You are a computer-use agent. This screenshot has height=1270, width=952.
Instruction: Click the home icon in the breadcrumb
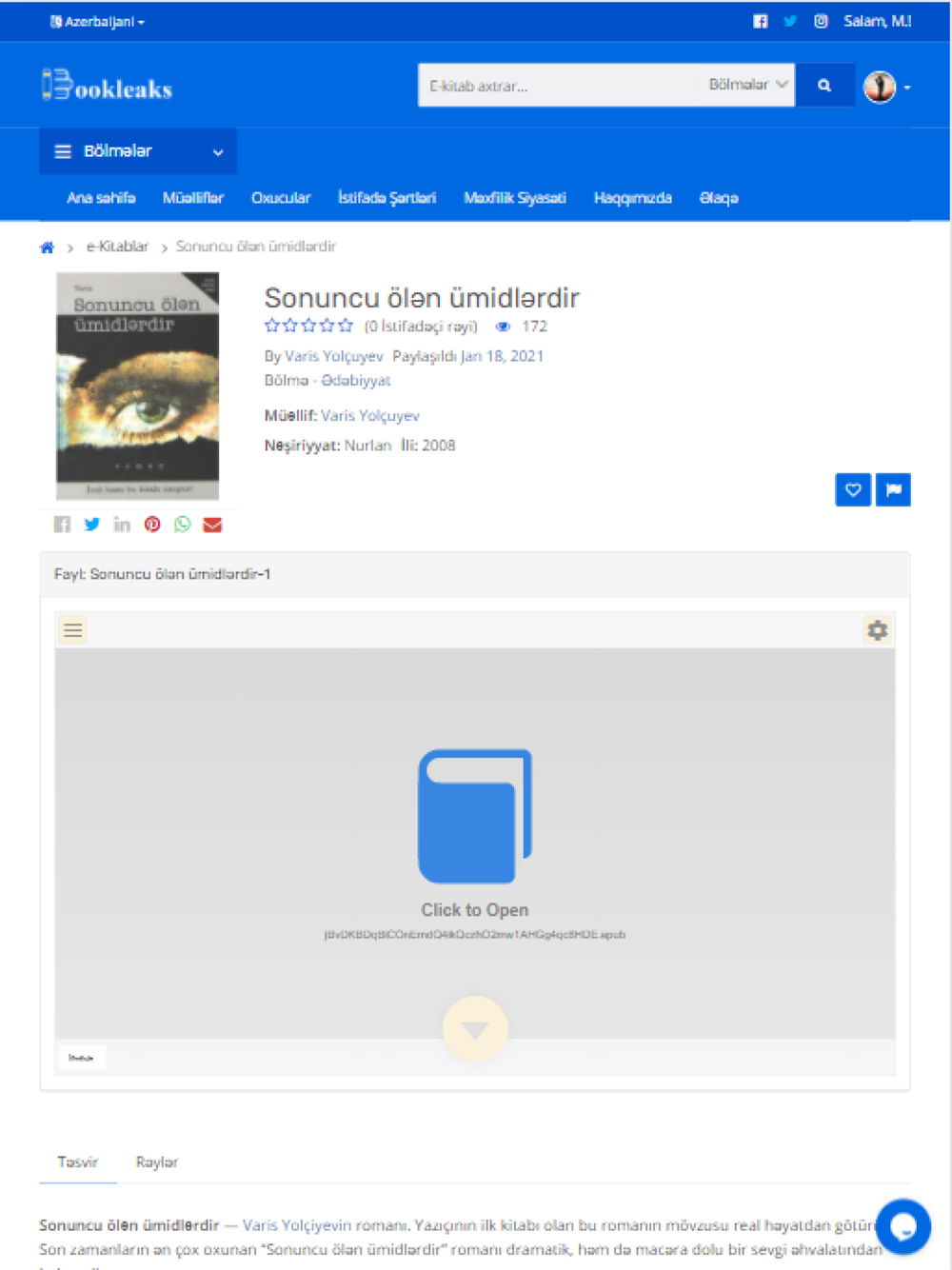click(x=47, y=248)
